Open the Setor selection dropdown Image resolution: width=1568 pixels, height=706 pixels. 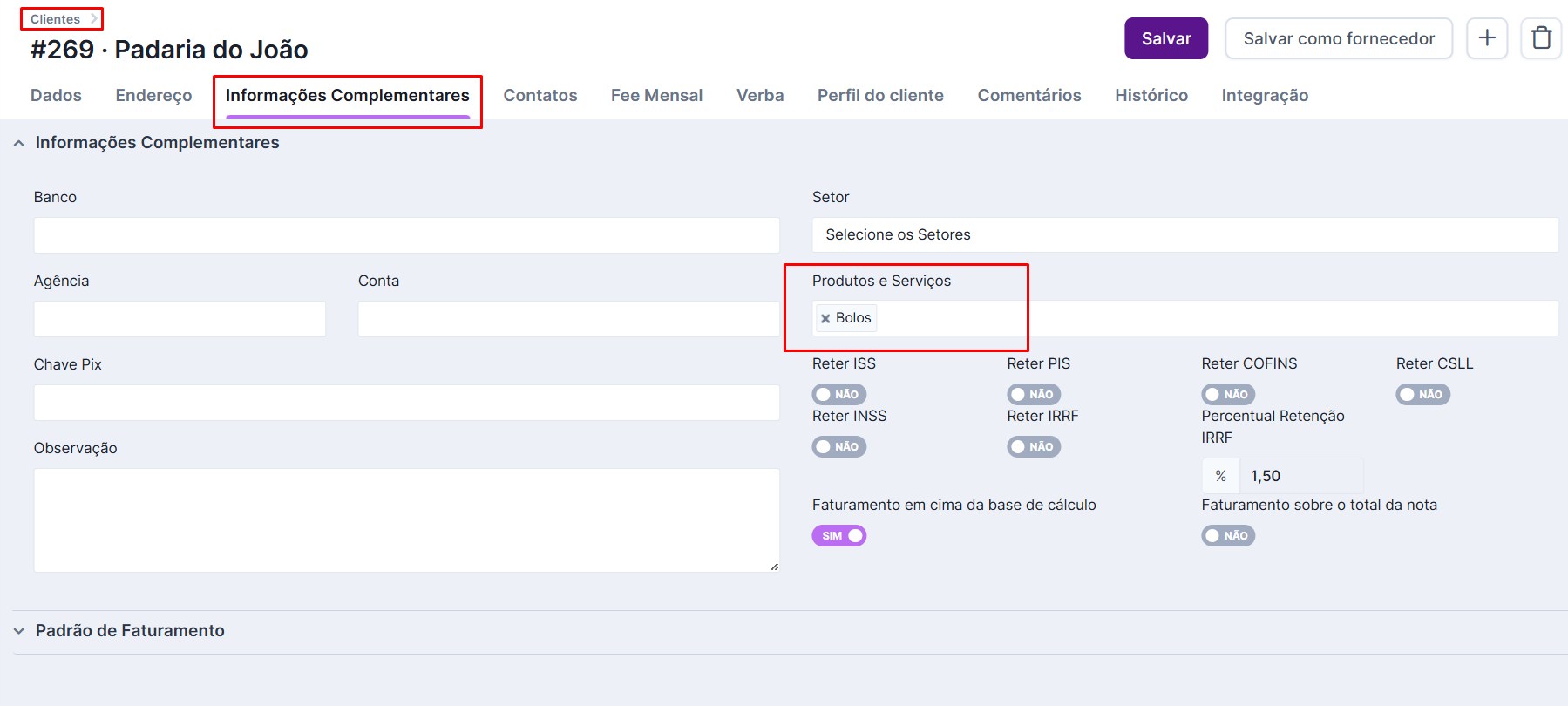pos(1184,235)
